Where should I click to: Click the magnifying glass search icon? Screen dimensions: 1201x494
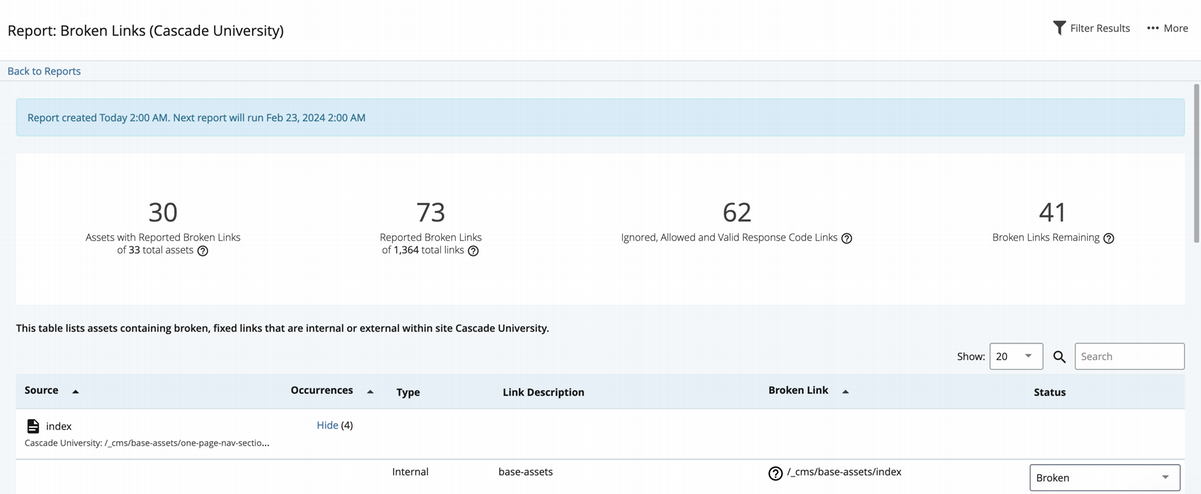coord(1059,357)
